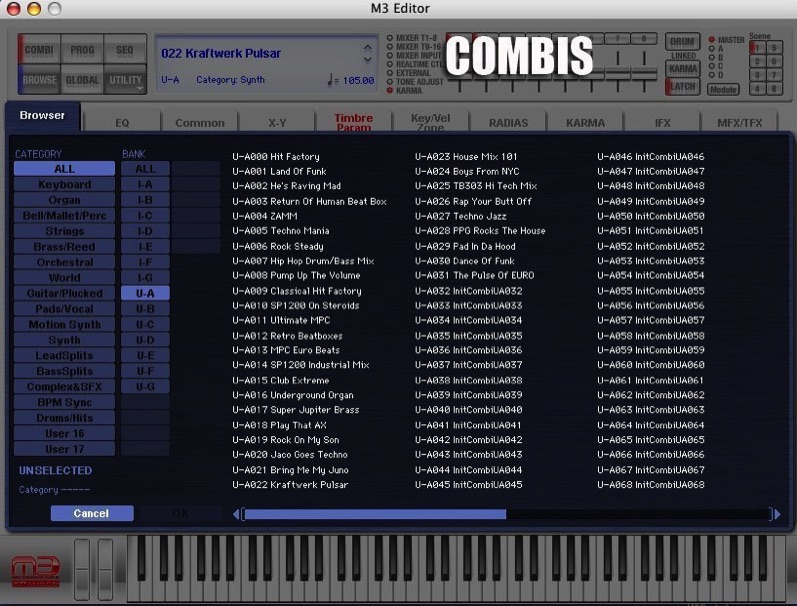The width and height of the screenshot is (797, 606).
Task: Toggle the LATCH button
Action: pos(683,86)
